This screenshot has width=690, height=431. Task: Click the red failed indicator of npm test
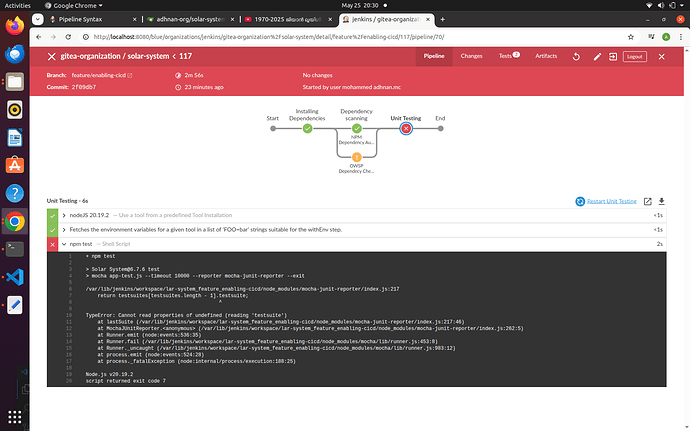(x=52, y=244)
